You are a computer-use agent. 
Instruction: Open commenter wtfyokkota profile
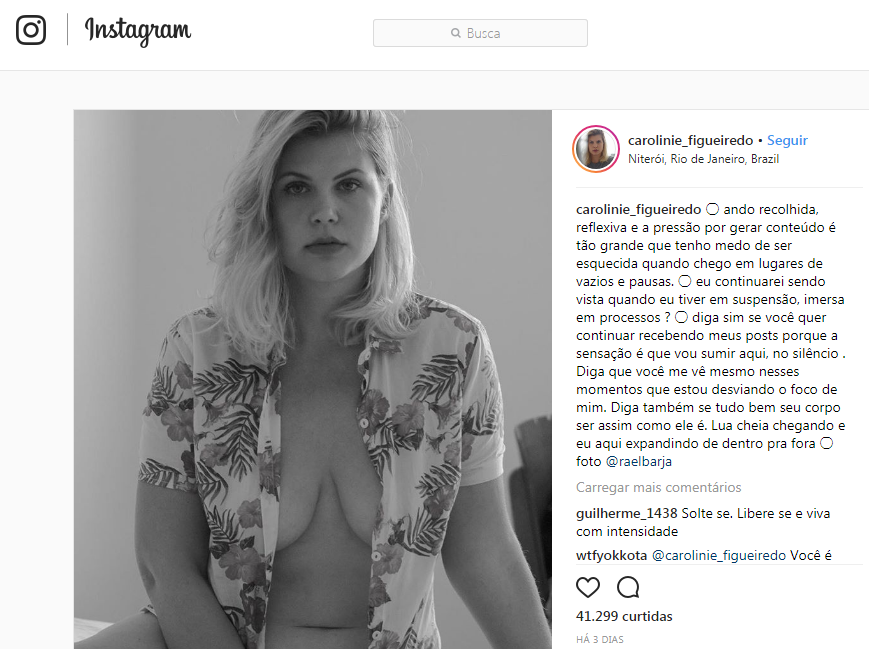click(611, 555)
